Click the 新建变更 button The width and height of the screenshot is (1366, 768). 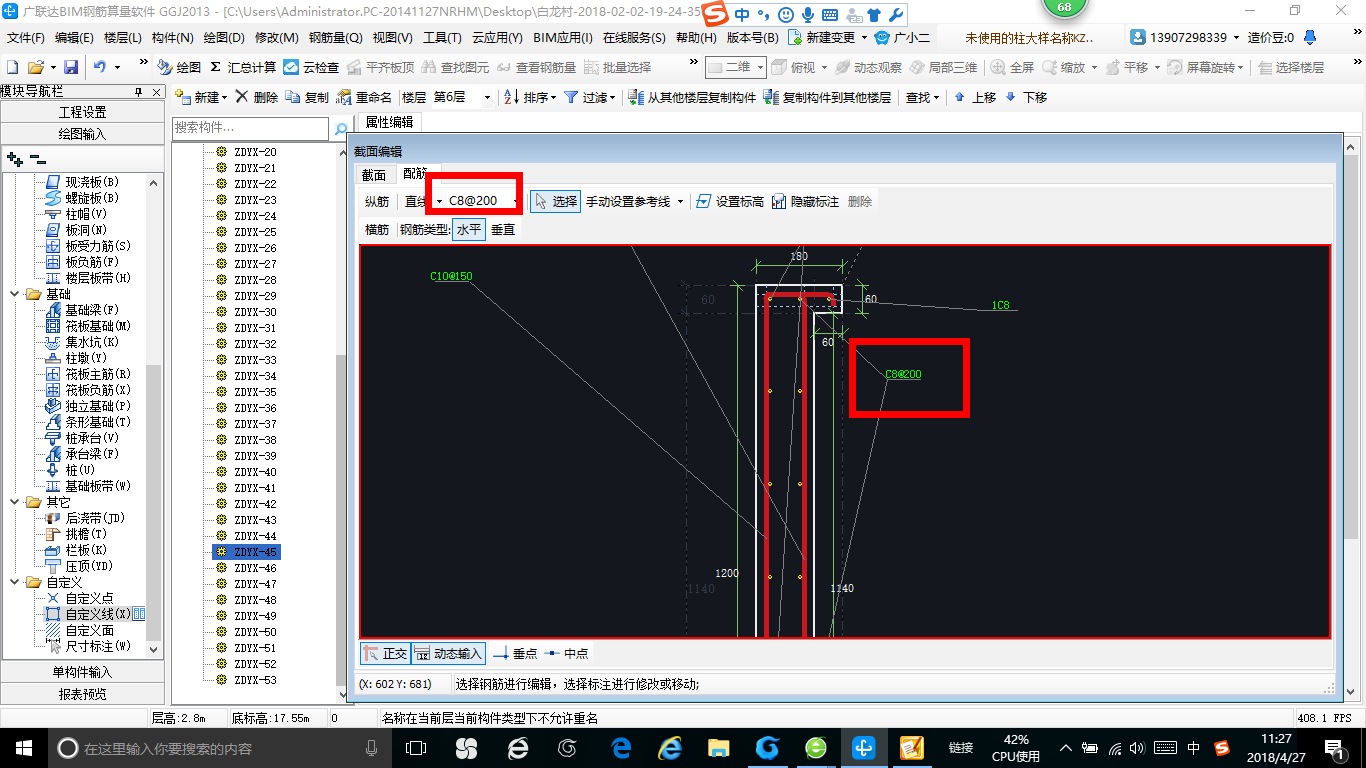click(828, 37)
